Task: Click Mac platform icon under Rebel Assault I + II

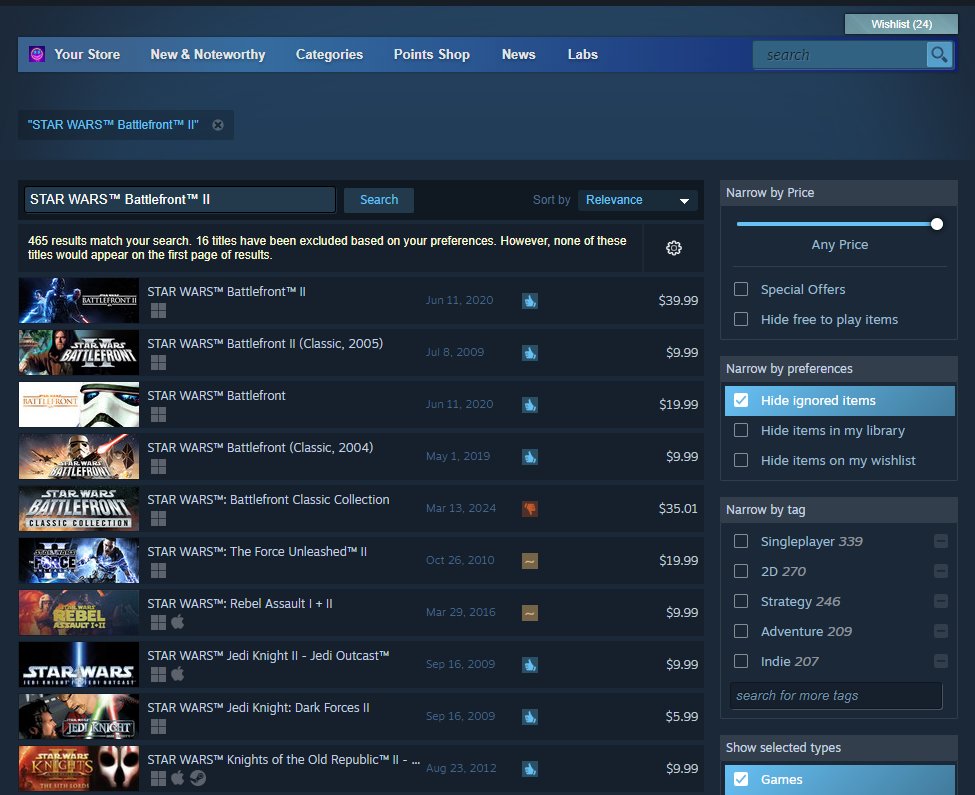Action: pyautogui.click(x=178, y=622)
